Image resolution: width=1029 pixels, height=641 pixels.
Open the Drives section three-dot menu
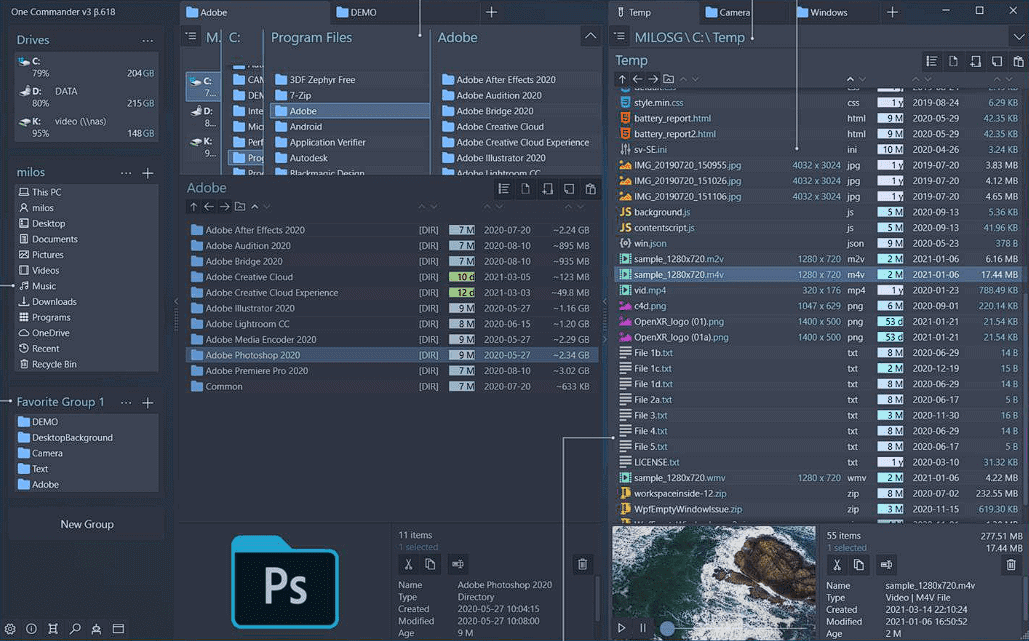pos(148,41)
